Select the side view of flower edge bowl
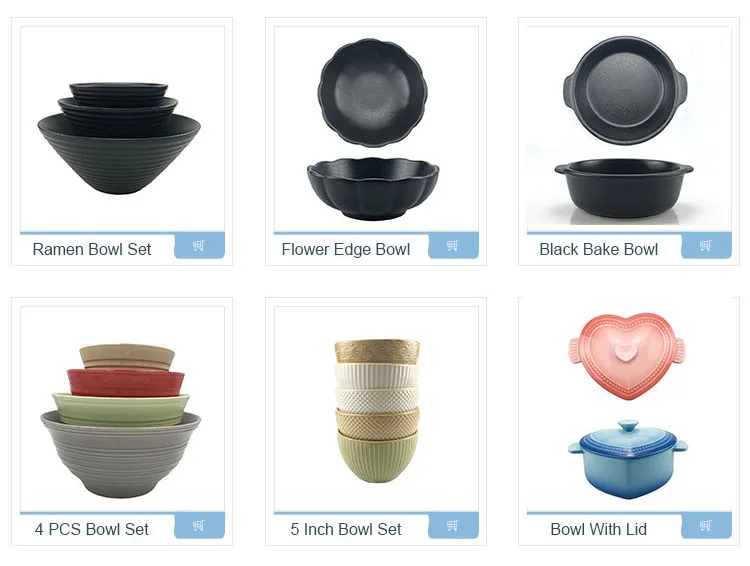 pos(373,189)
